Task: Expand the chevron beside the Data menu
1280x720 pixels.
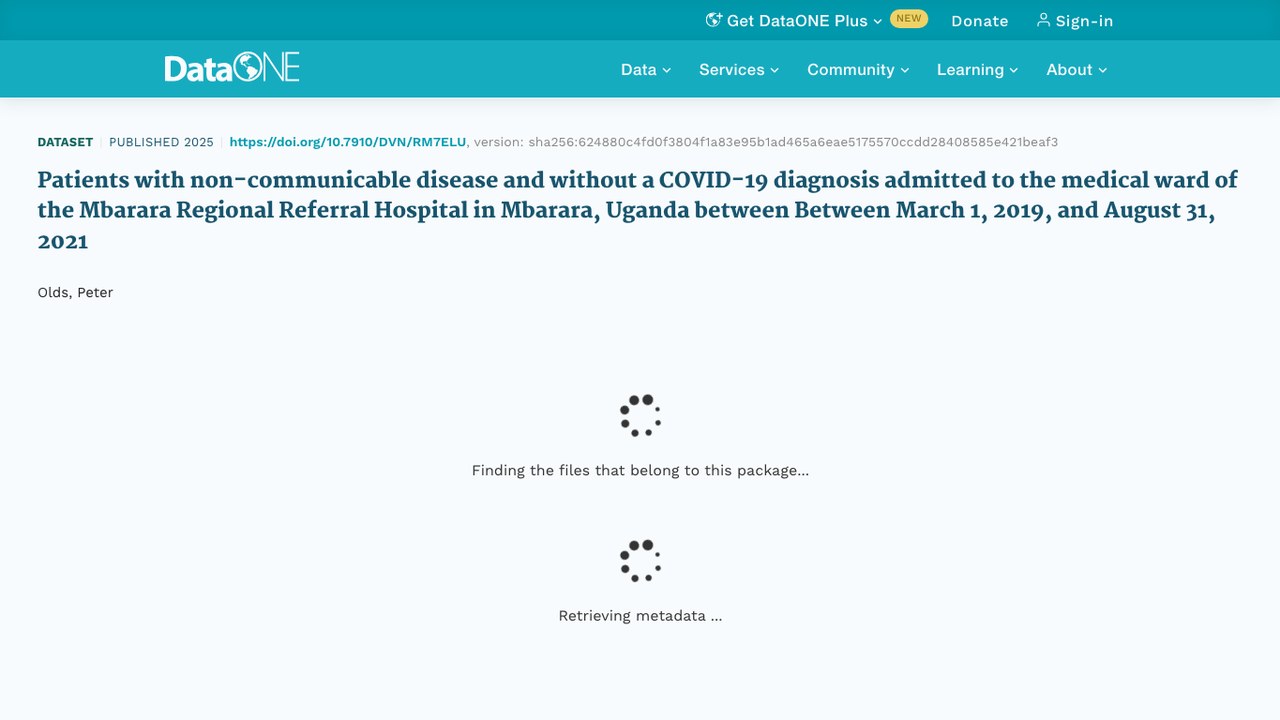Action: (x=667, y=70)
